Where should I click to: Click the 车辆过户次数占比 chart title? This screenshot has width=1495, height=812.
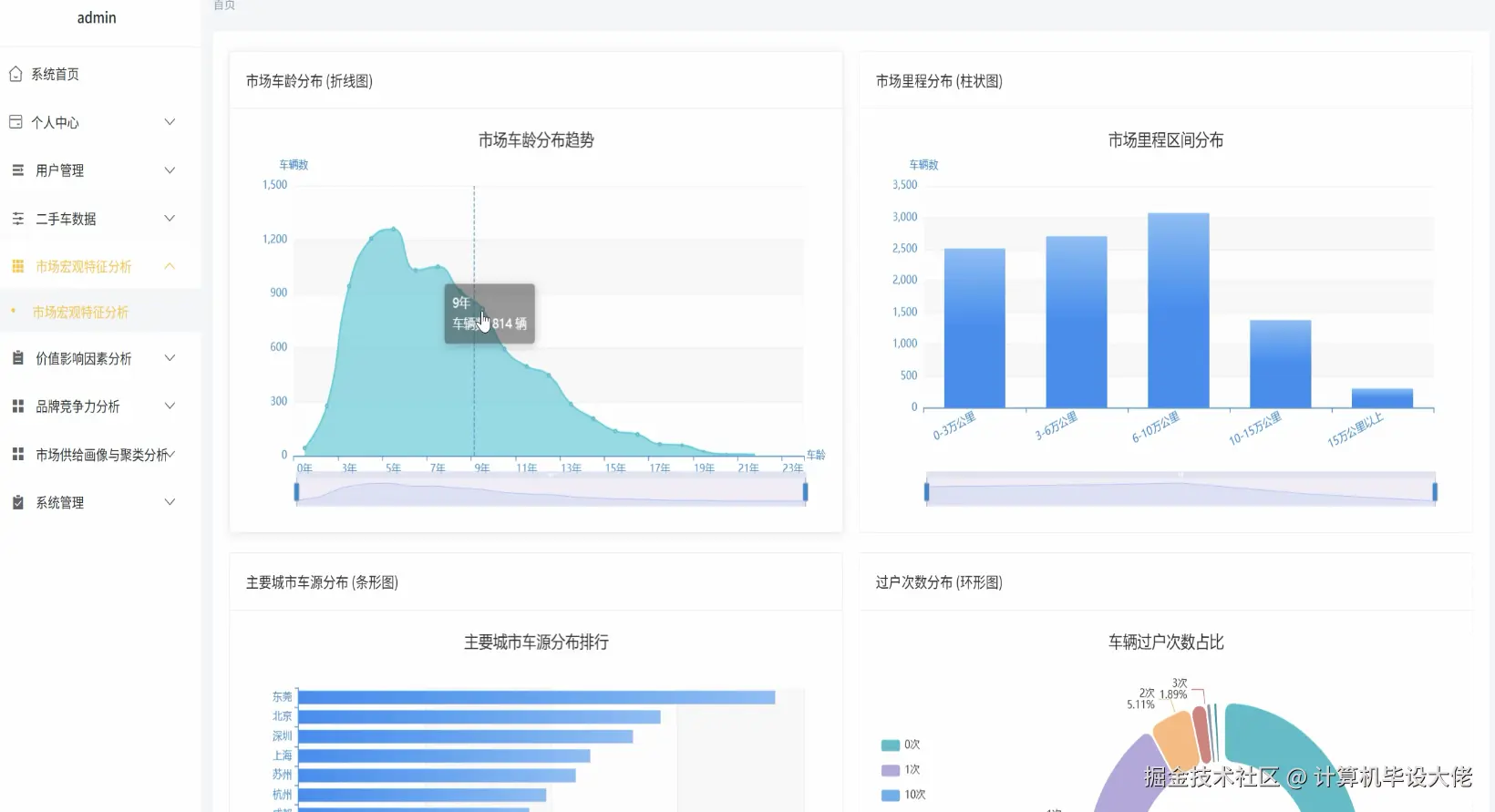(x=1166, y=642)
